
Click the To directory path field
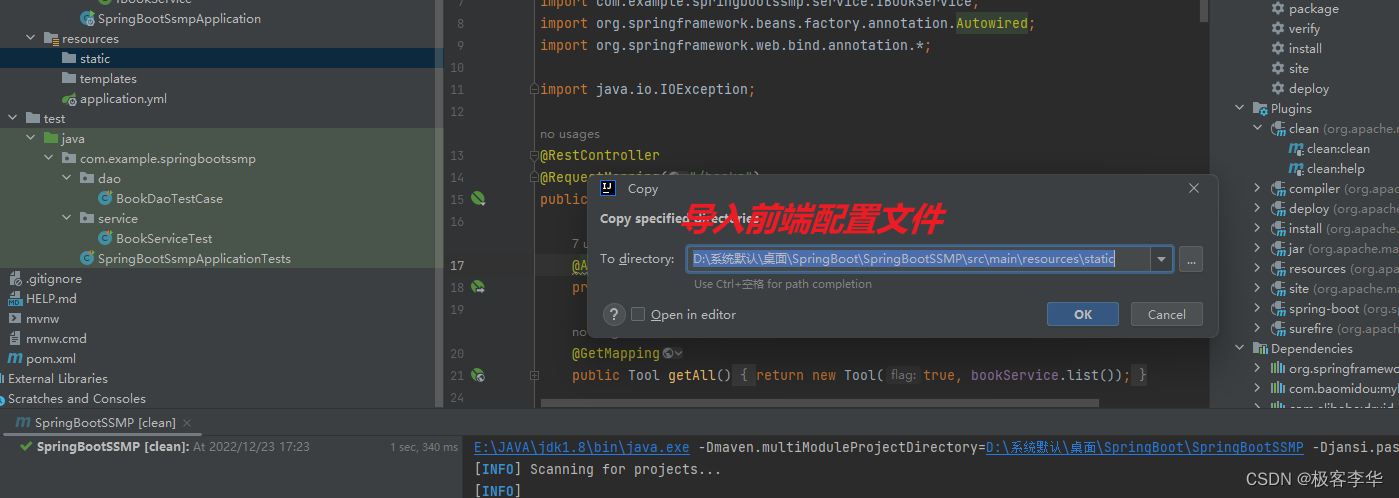918,259
